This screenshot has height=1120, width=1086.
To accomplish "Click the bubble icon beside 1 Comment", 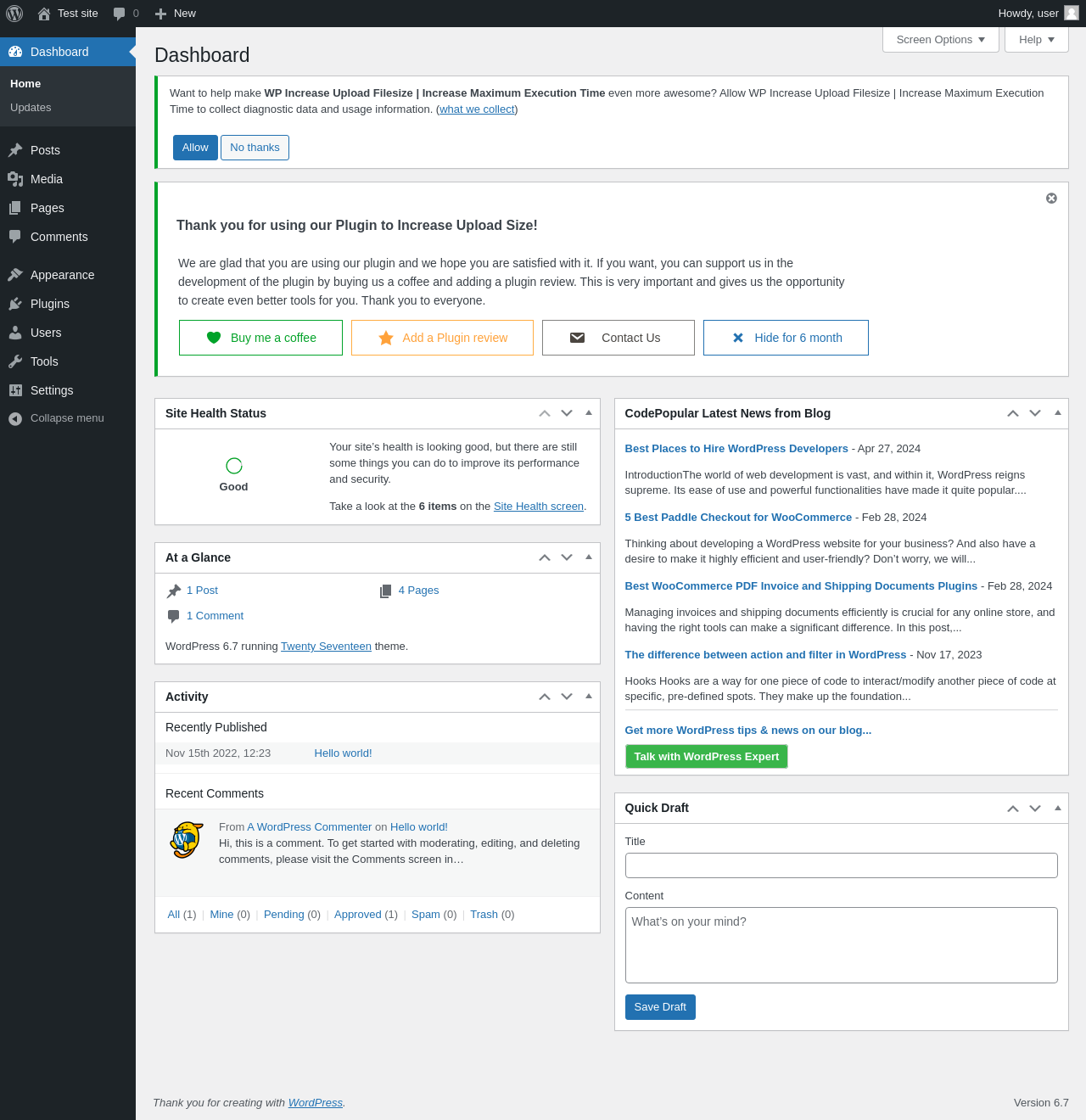I will coord(174,616).
